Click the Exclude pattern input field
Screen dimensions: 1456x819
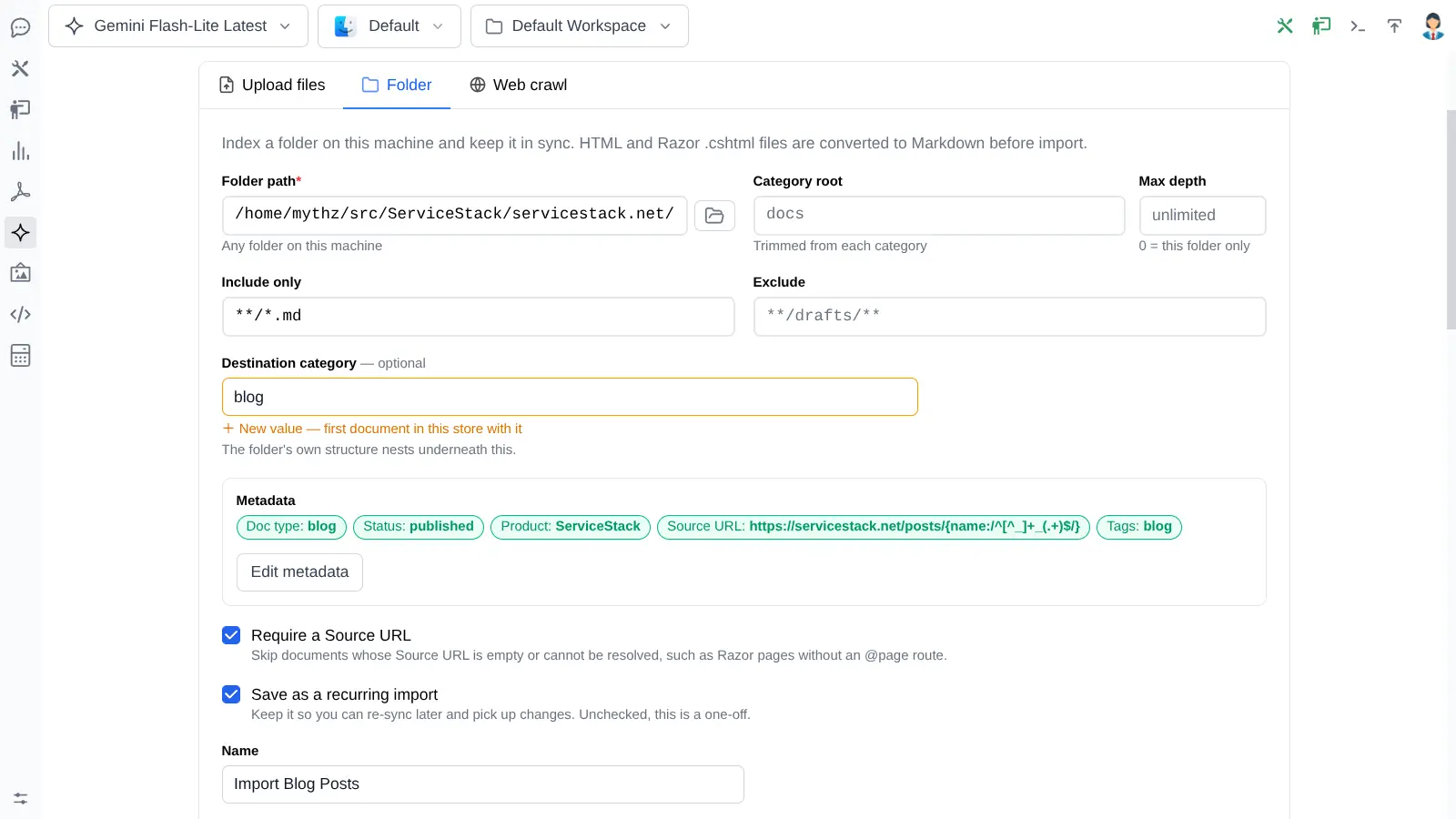(x=1010, y=317)
